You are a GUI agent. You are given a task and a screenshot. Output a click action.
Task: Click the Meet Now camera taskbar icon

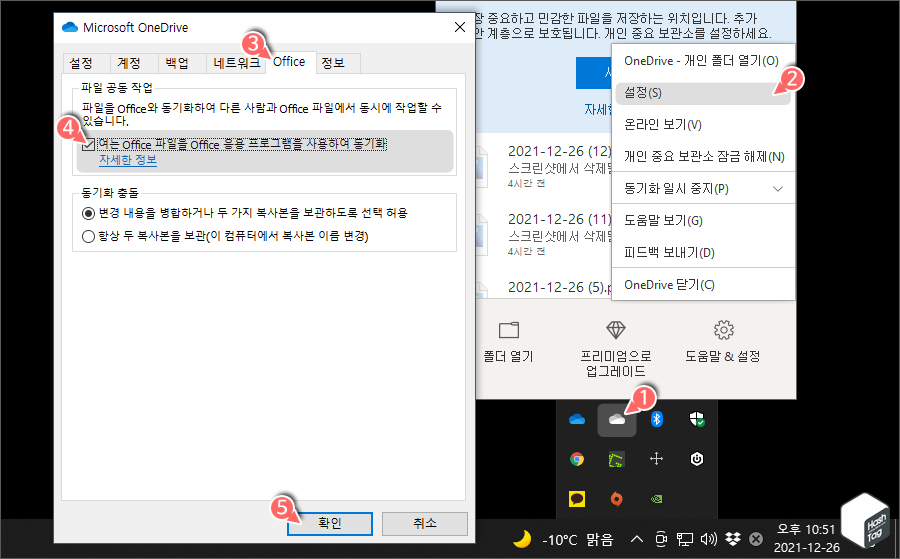click(661, 539)
